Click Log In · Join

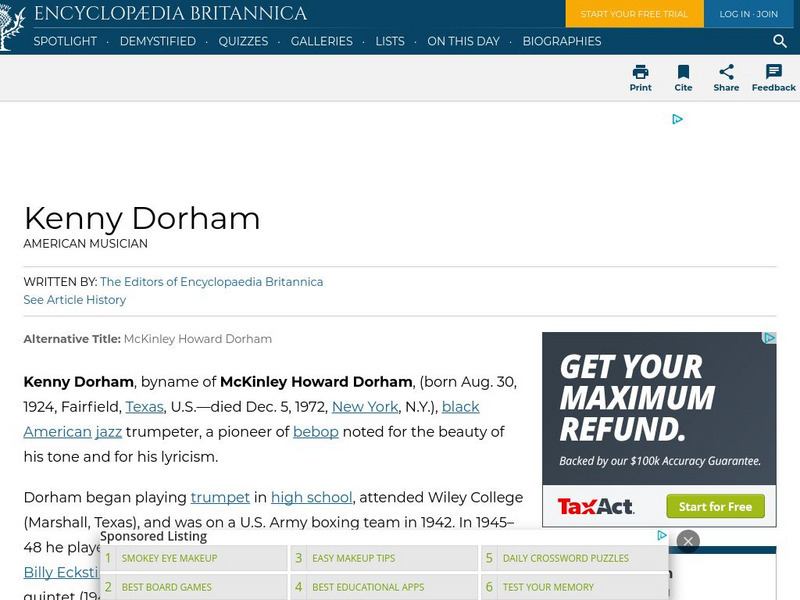pyautogui.click(x=748, y=14)
